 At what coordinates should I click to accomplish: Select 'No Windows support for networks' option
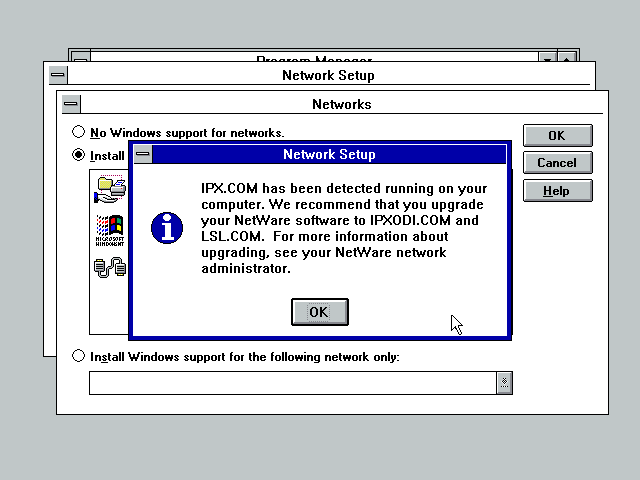tap(79, 133)
